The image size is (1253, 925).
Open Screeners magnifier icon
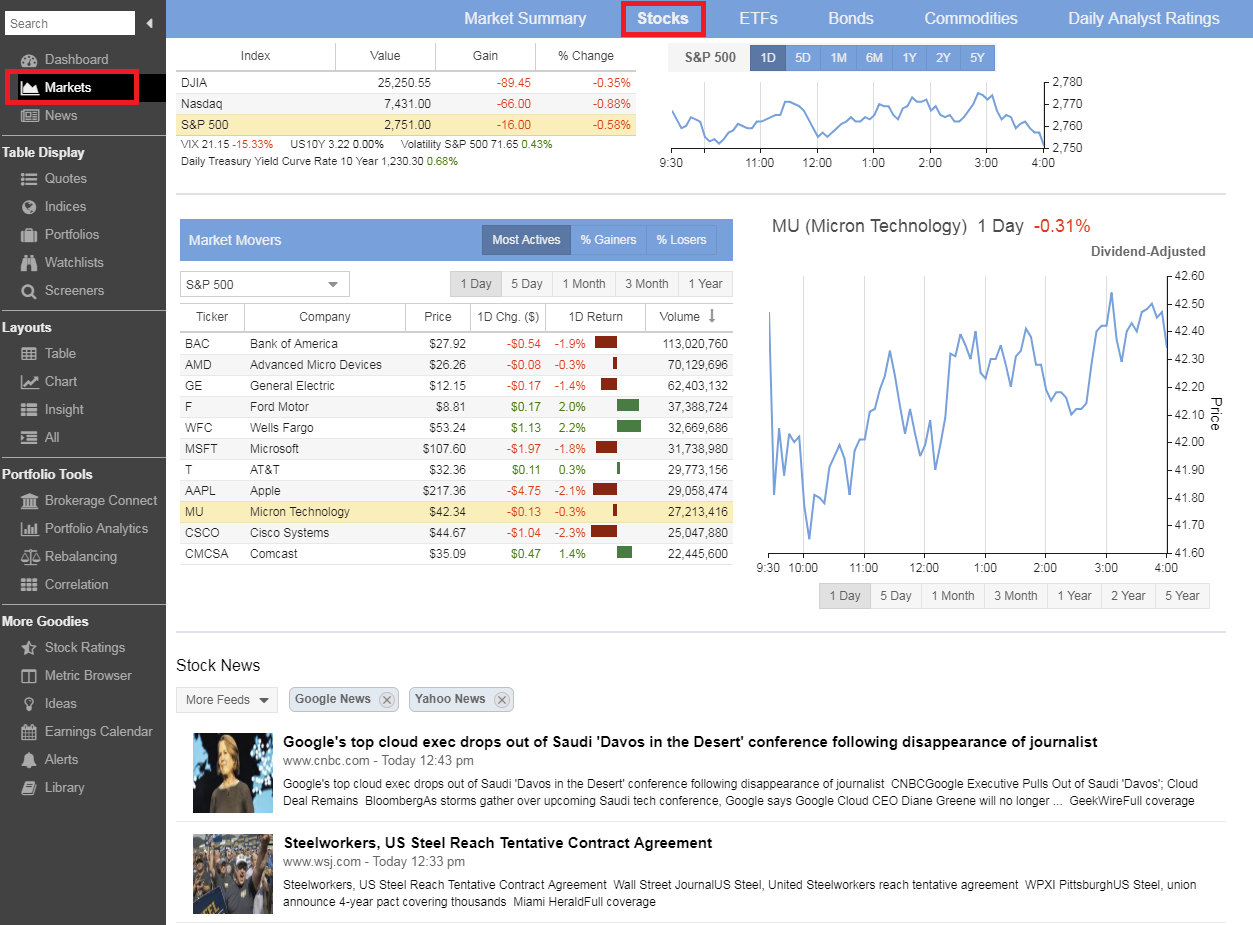click(x=29, y=291)
